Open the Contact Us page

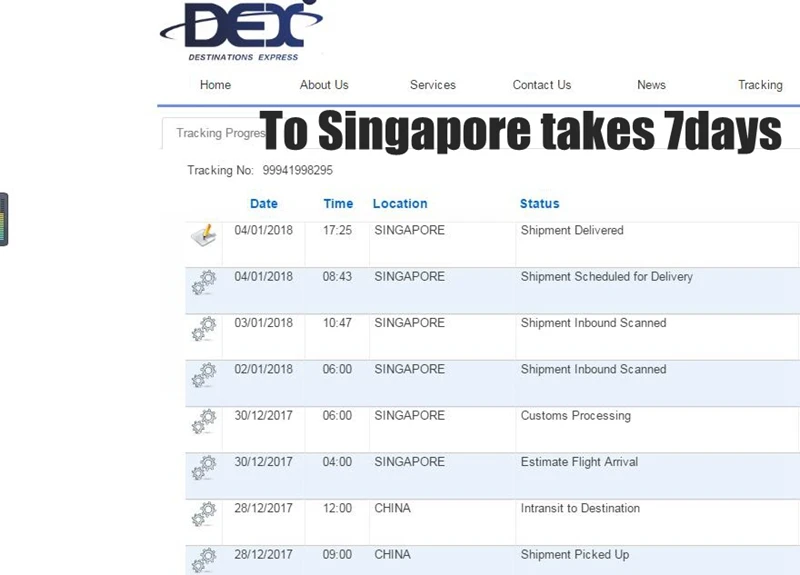[x=542, y=85]
